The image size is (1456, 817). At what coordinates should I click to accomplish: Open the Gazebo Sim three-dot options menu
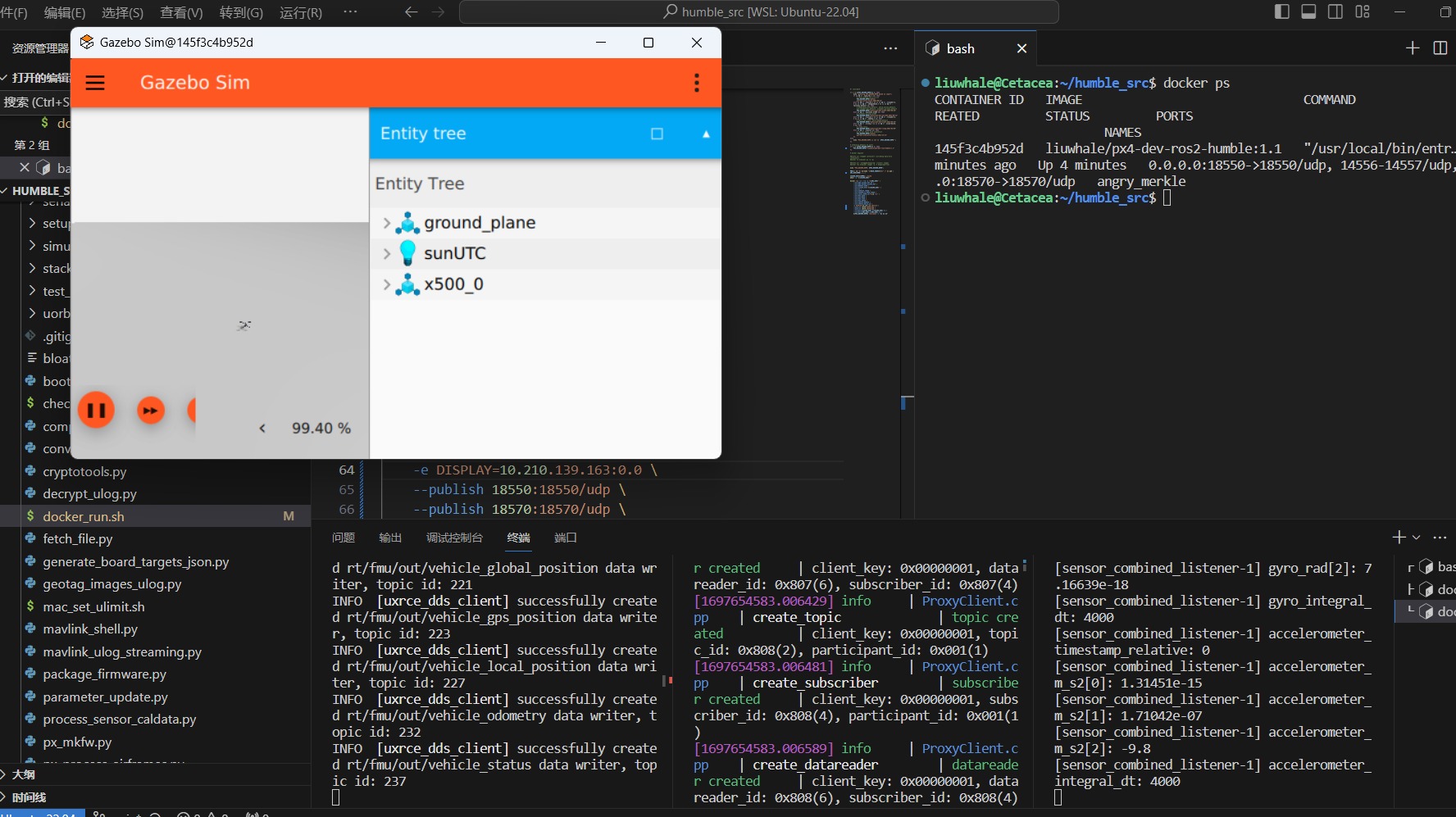click(697, 83)
